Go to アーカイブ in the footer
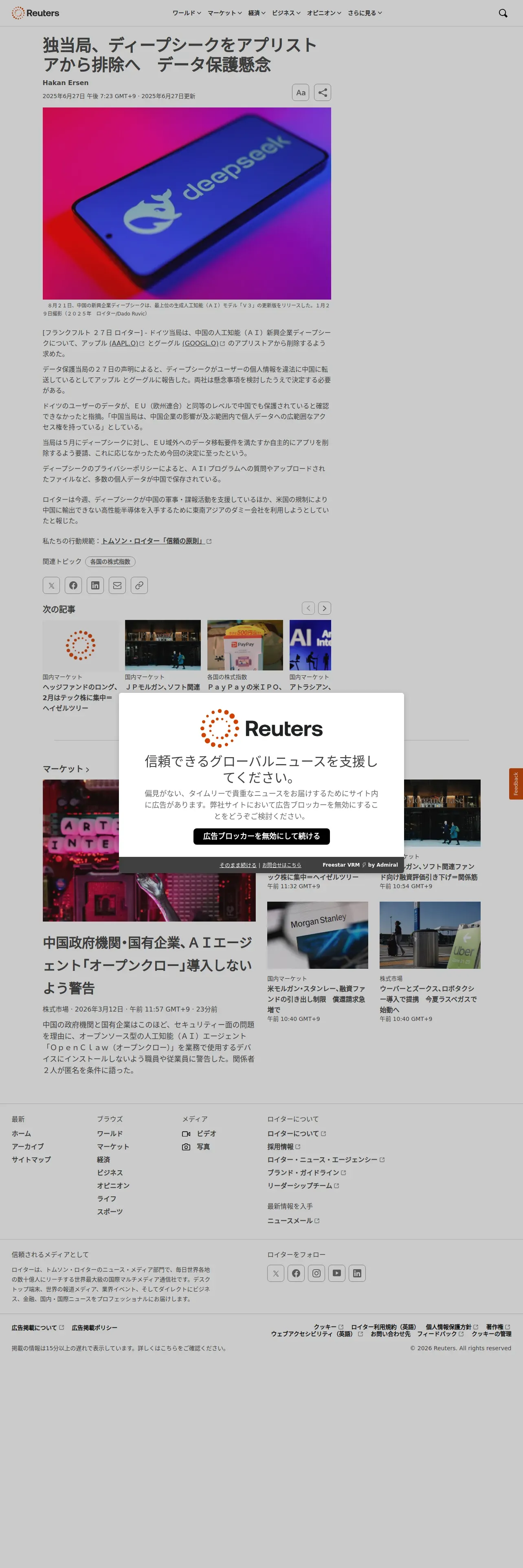Image resolution: width=523 pixels, height=1568 pixels. pos(27,1147)
